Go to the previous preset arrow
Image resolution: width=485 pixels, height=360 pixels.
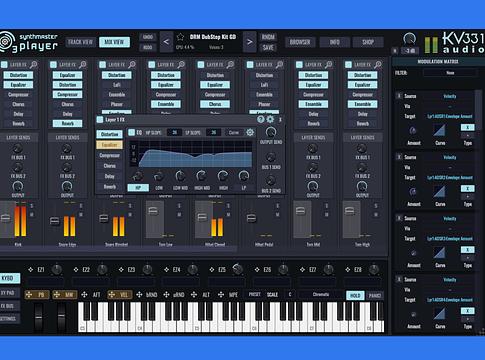pos(166,42)
